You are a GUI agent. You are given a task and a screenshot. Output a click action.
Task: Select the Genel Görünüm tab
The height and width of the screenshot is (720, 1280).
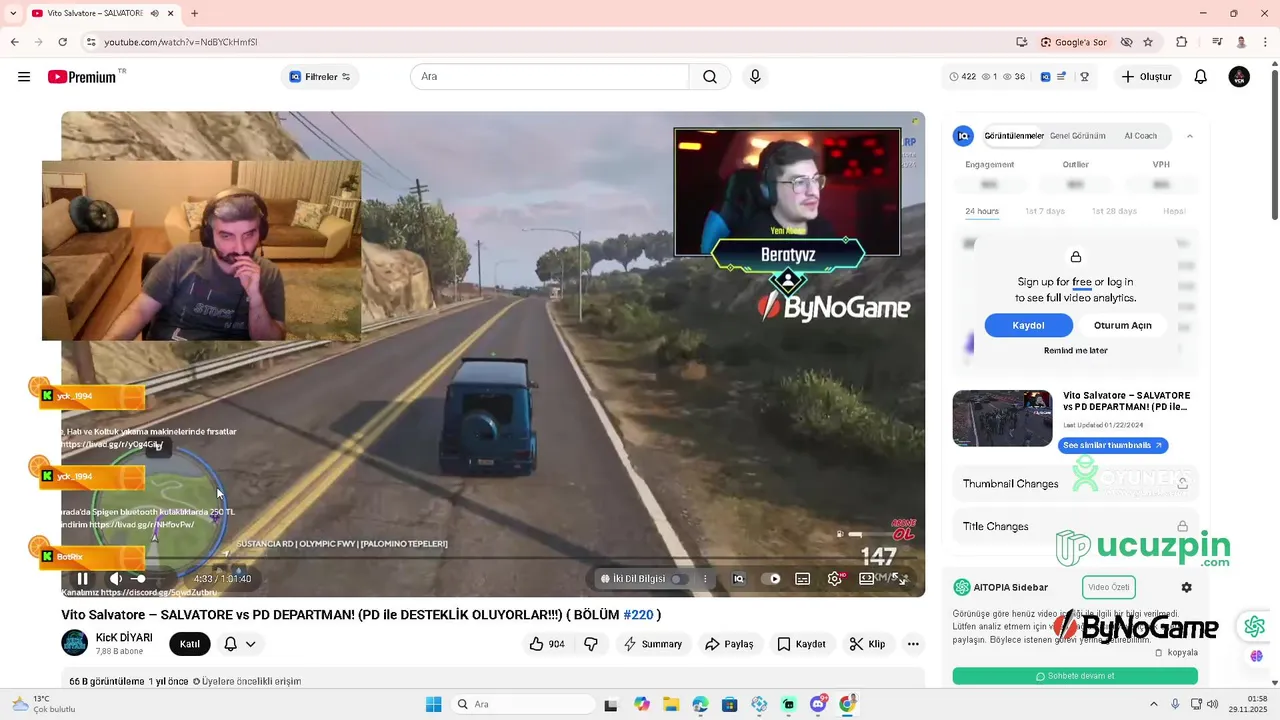(1078, 136)
